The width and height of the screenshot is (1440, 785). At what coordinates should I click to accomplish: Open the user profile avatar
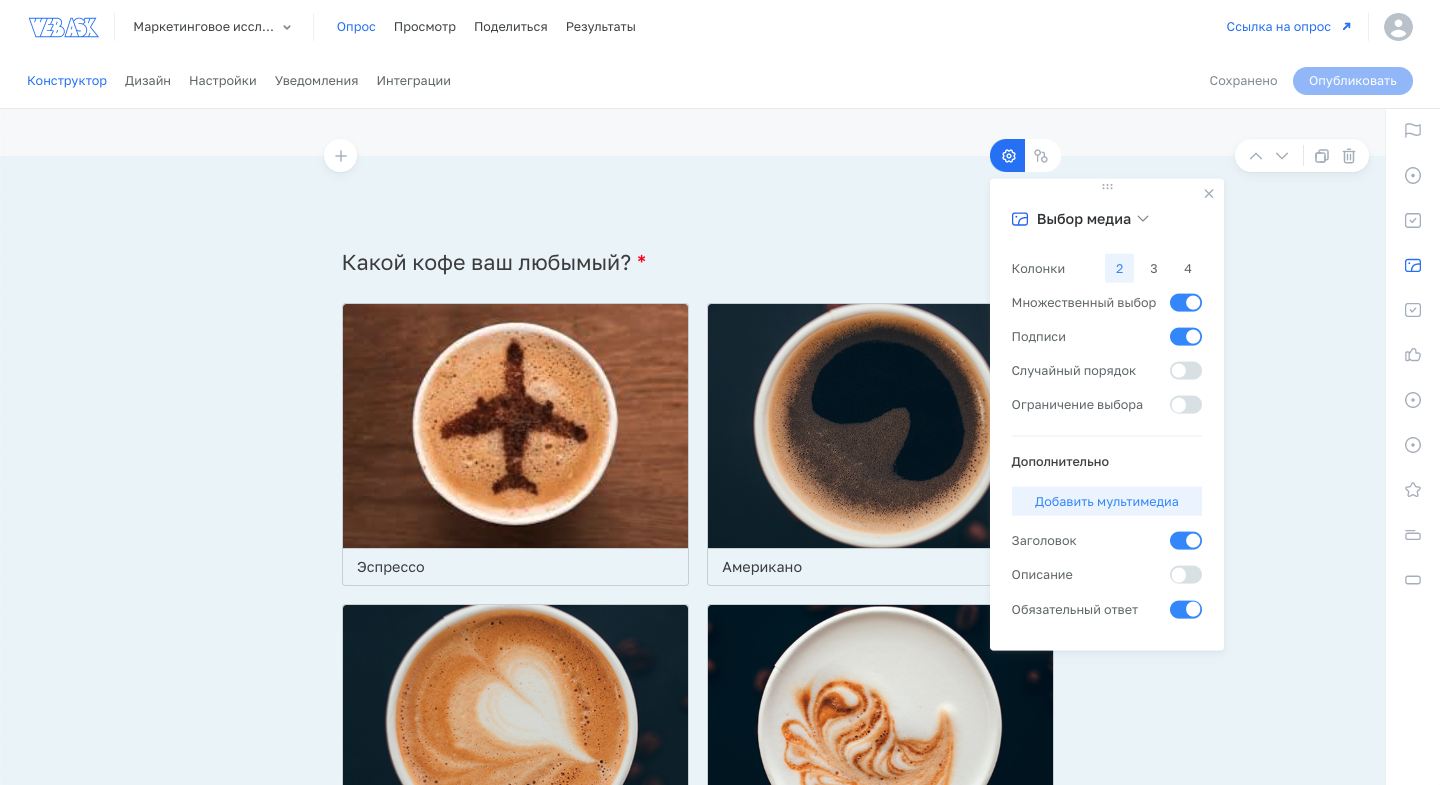[x=1397, y=27]
